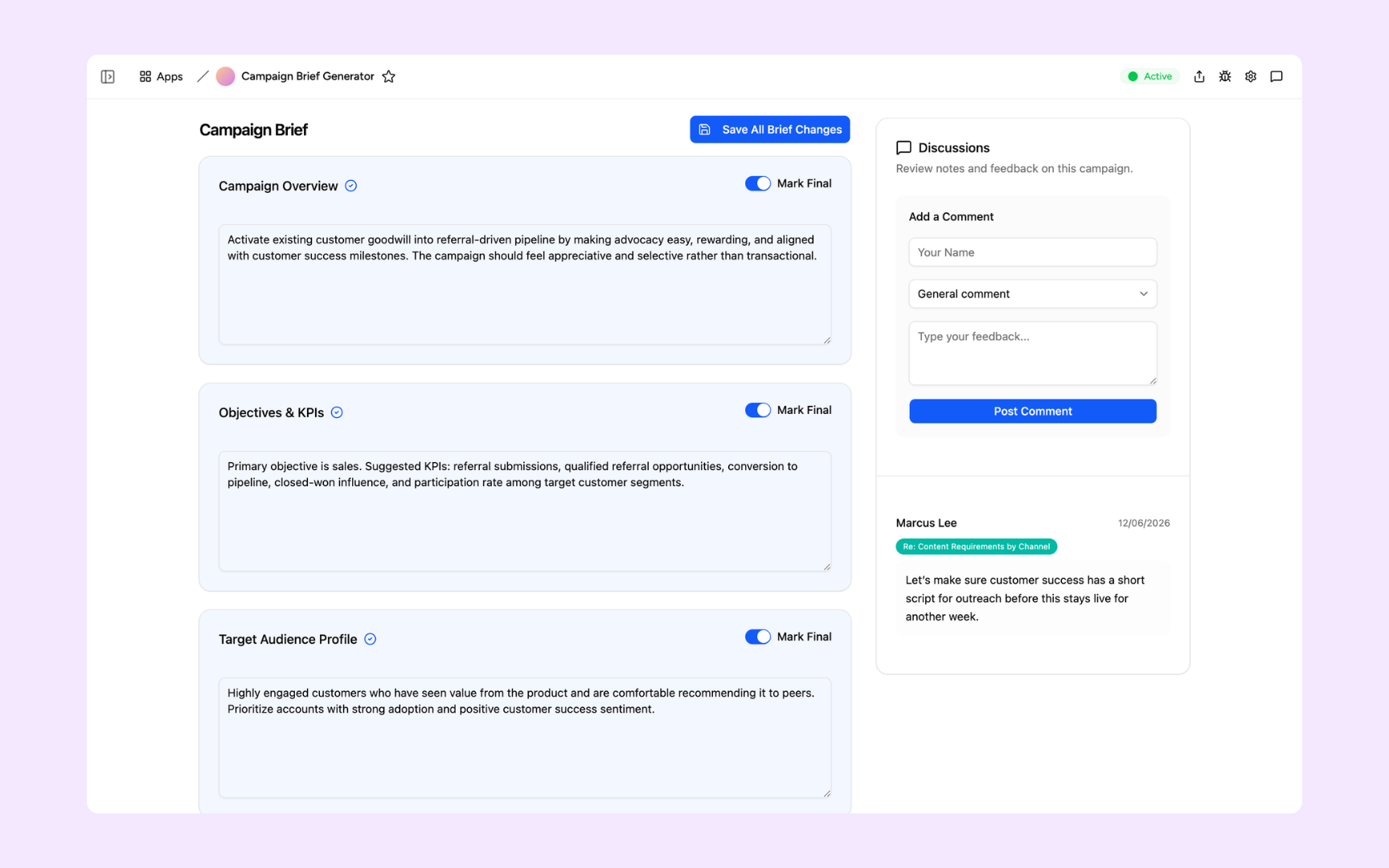Click the Target Audience Profile section title
This screenshot has width=1389, height=868.
pyautogui.click(x=288, y=639)
